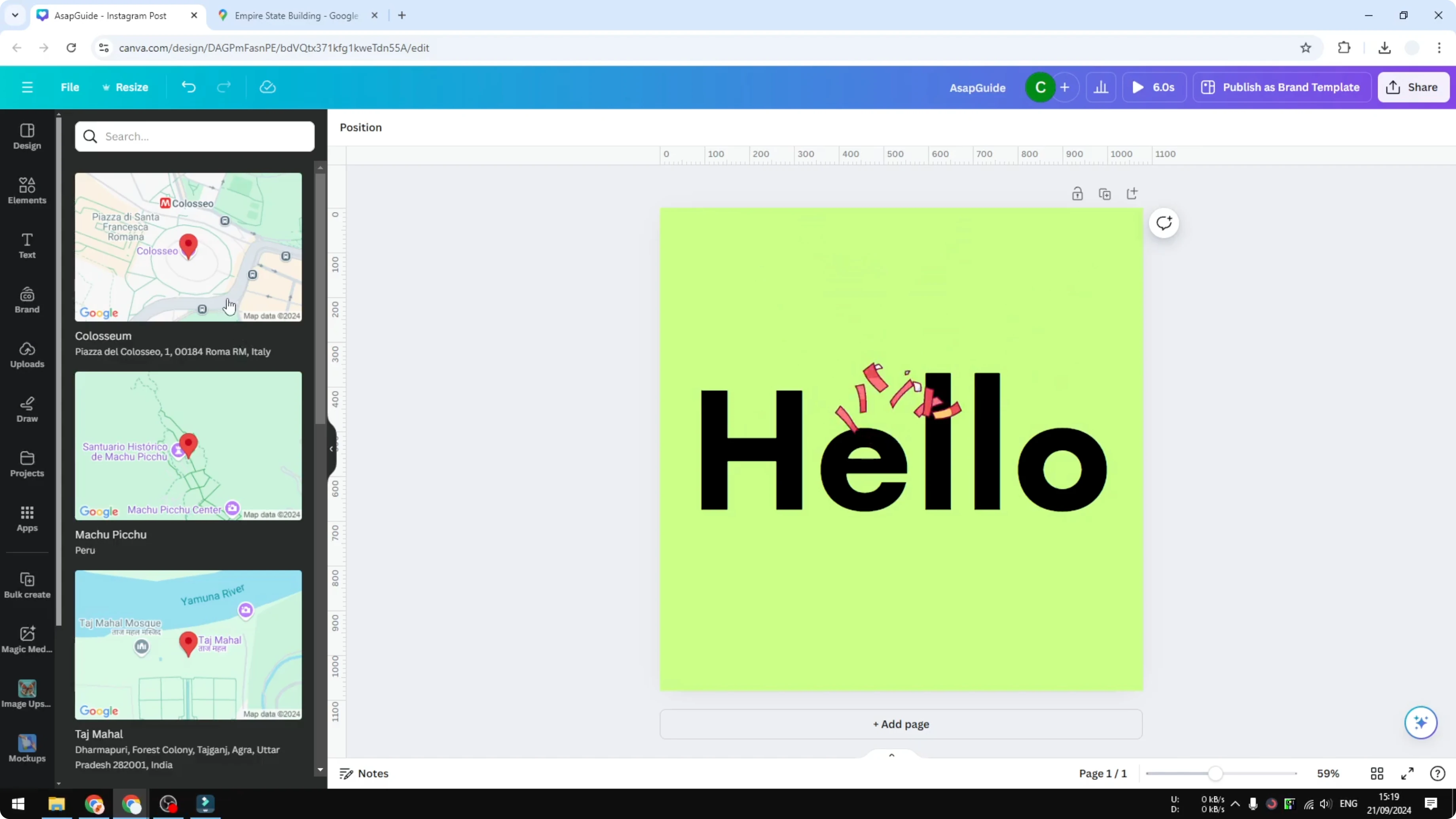1456x819 pixels.
Task: Open grid view of pages
Action: pyautogui.click(x=1377, y=773)
